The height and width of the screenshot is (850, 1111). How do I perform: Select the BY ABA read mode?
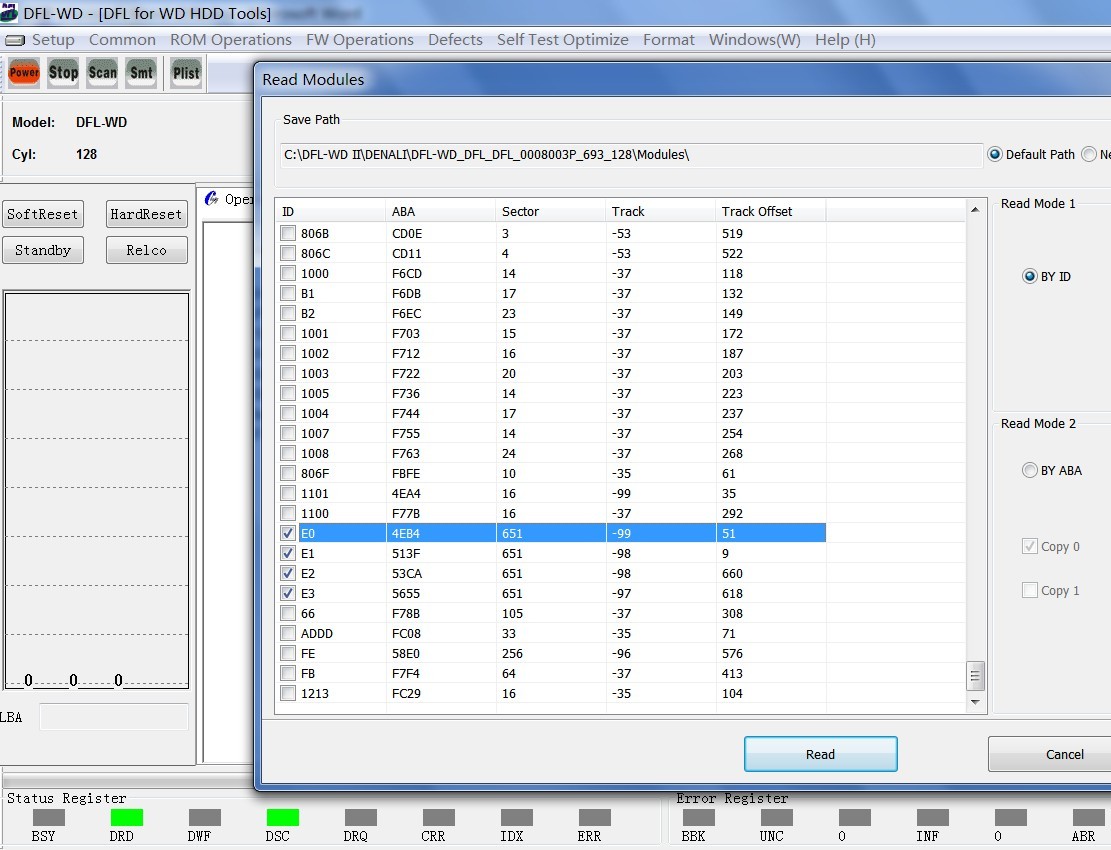coord(1030,470)
